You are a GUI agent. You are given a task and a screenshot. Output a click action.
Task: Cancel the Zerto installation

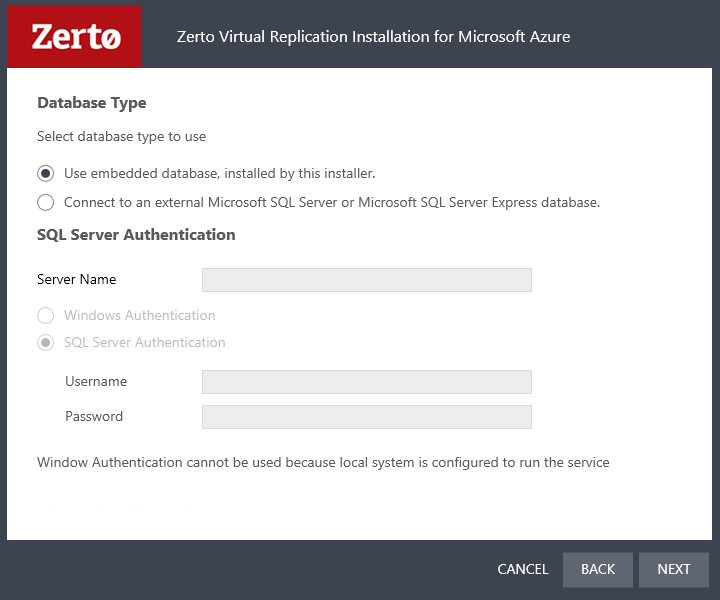[523, 569]
